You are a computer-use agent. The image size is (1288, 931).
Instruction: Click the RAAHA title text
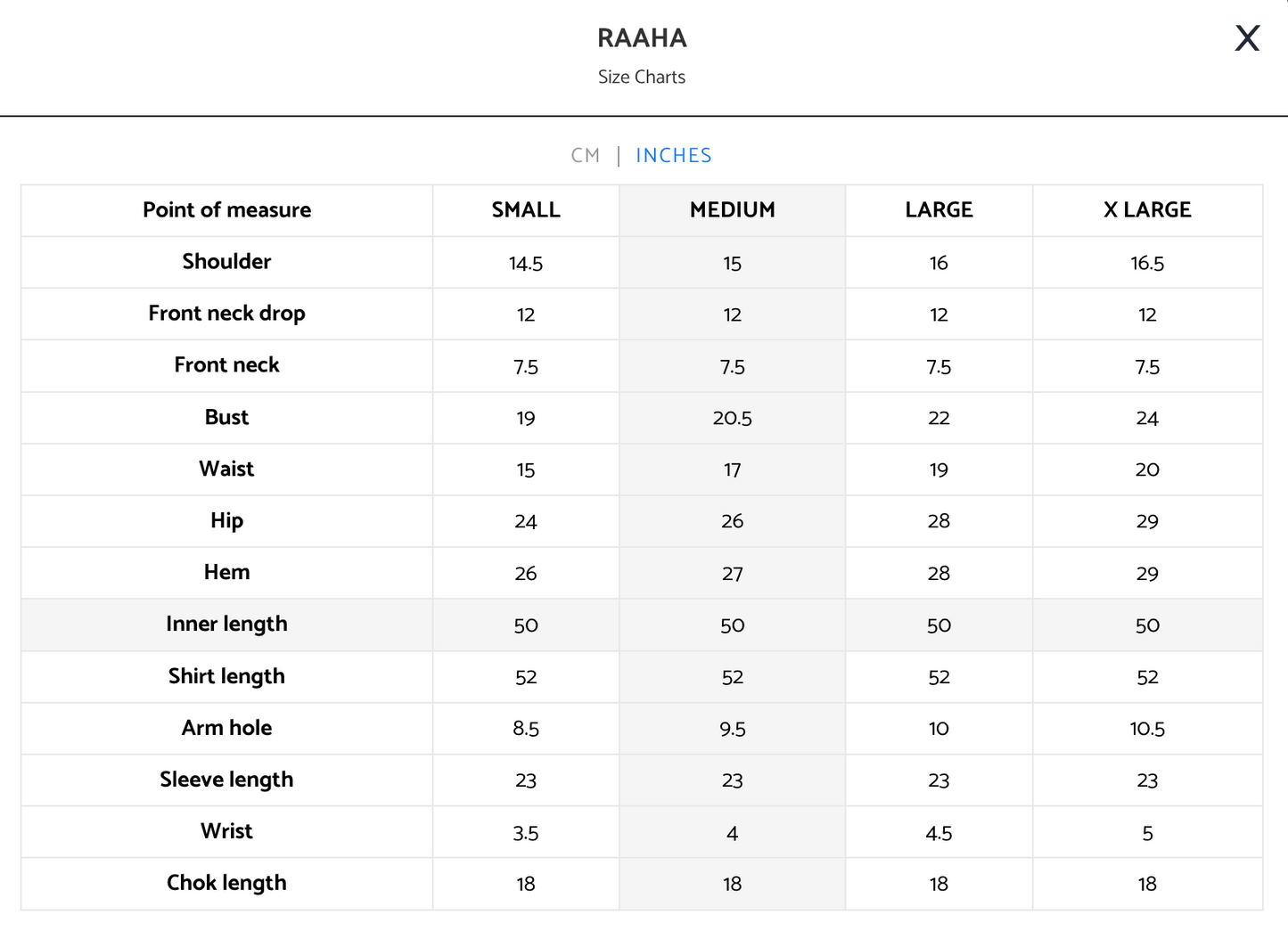(x=642, y=38)
